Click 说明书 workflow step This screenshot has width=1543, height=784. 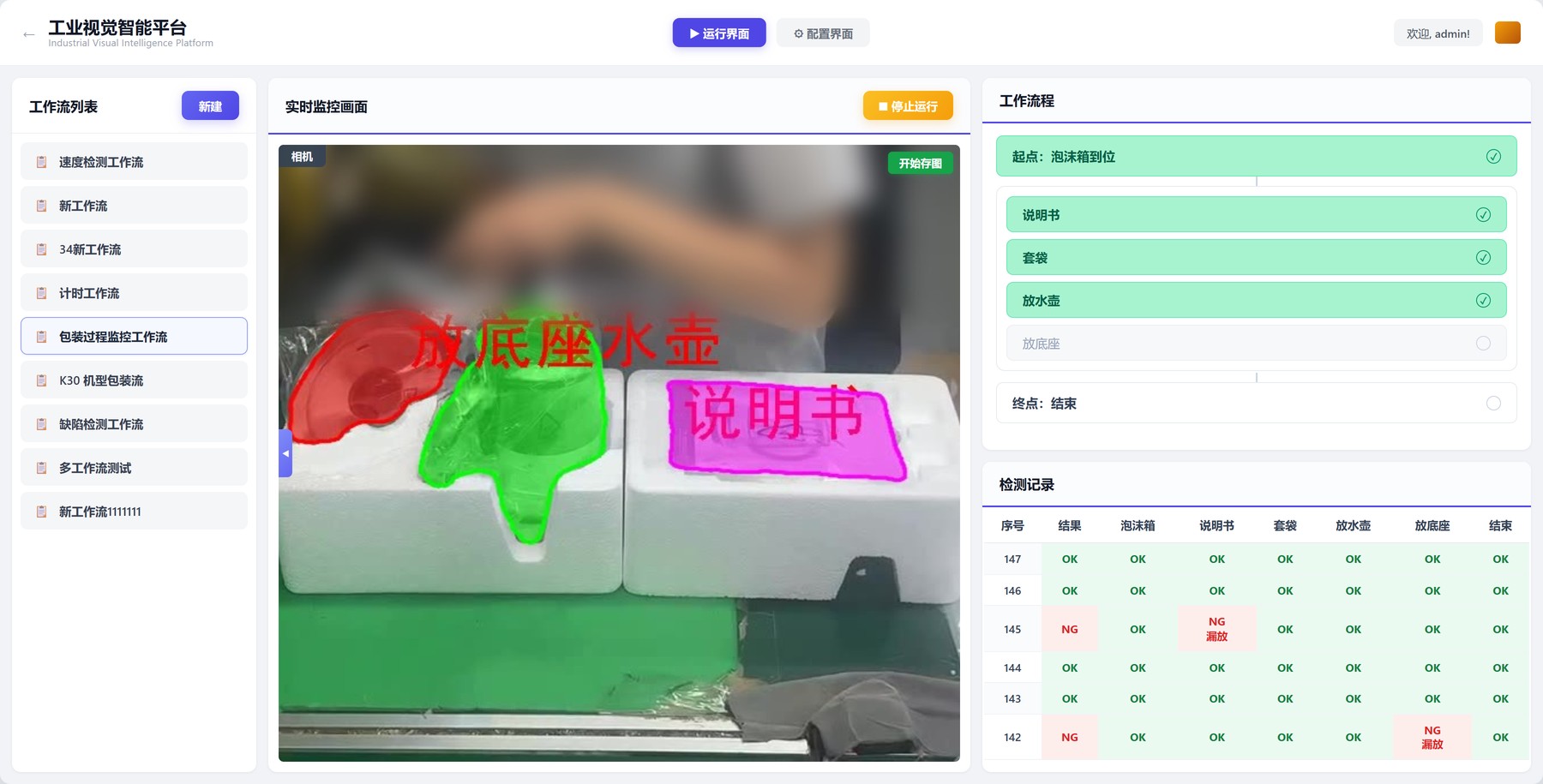[x=1256, y=214]
